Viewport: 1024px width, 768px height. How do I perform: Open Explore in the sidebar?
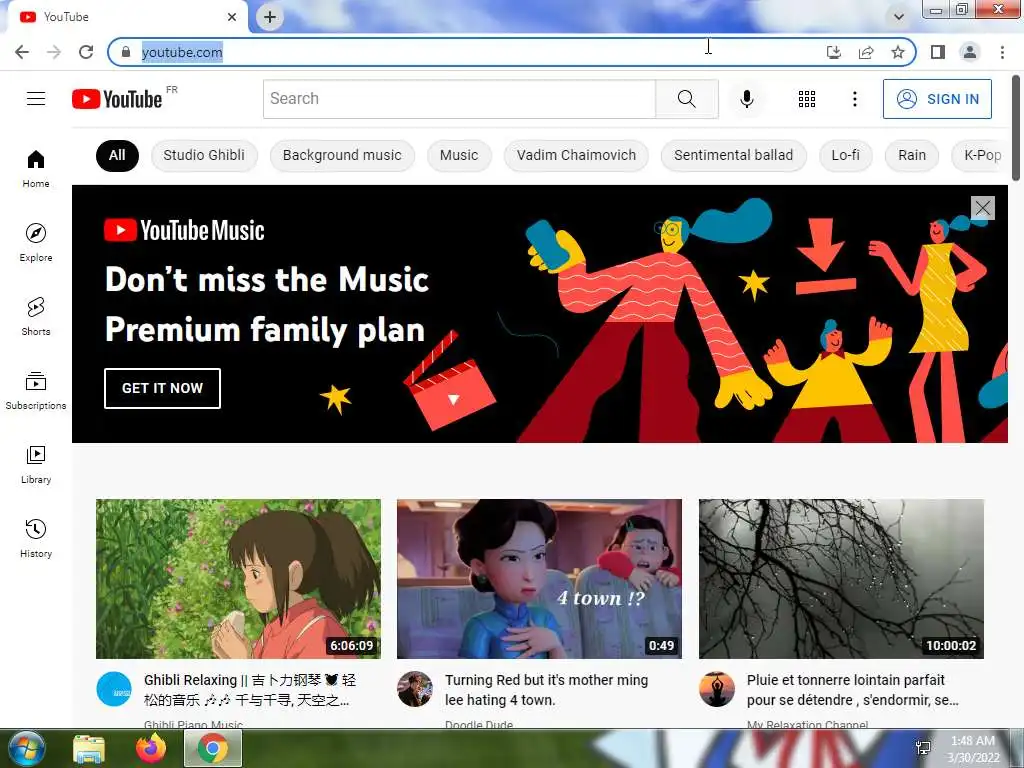(x=36, y=242)
